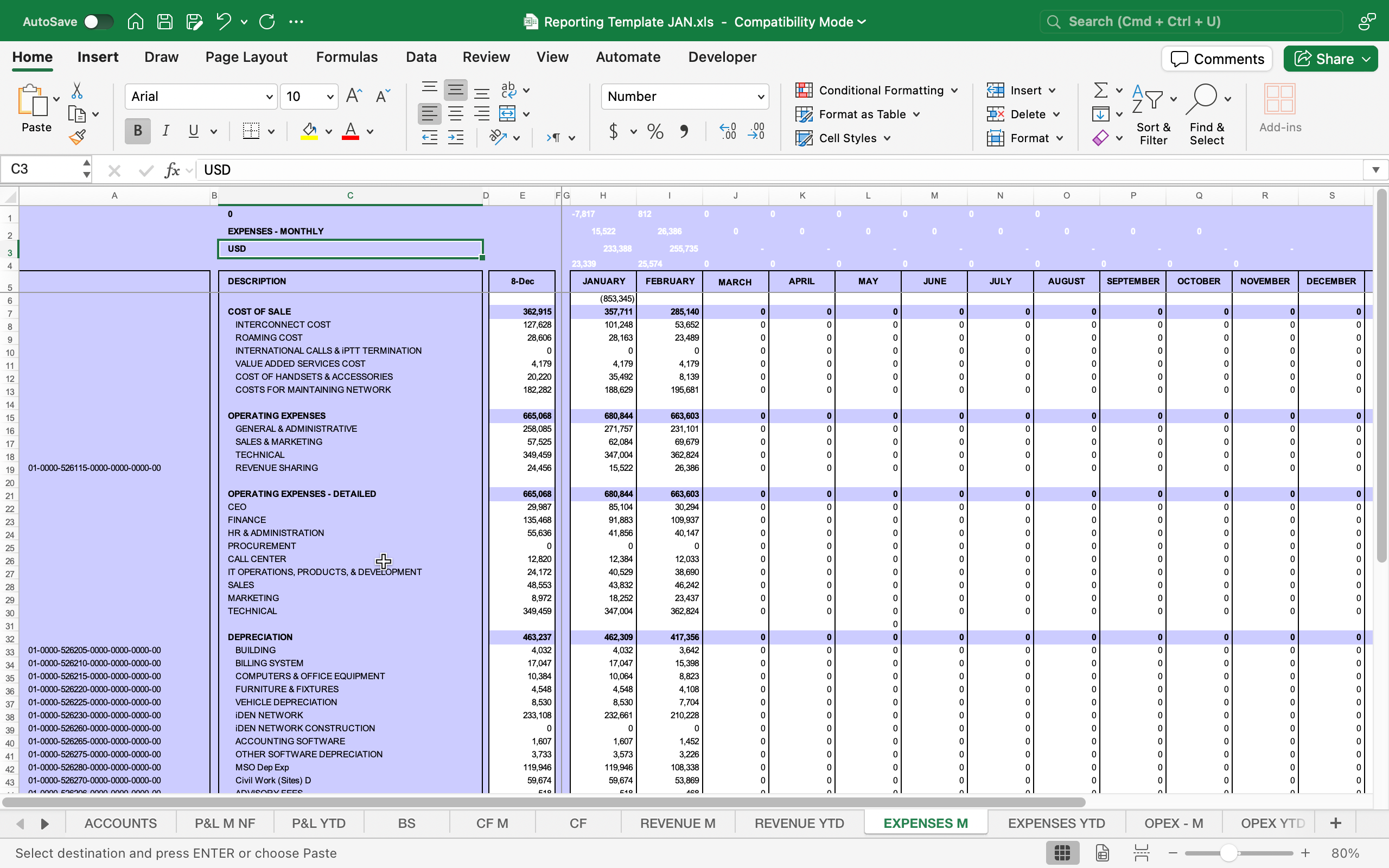Click the Comments button

tap(1217, 59)
